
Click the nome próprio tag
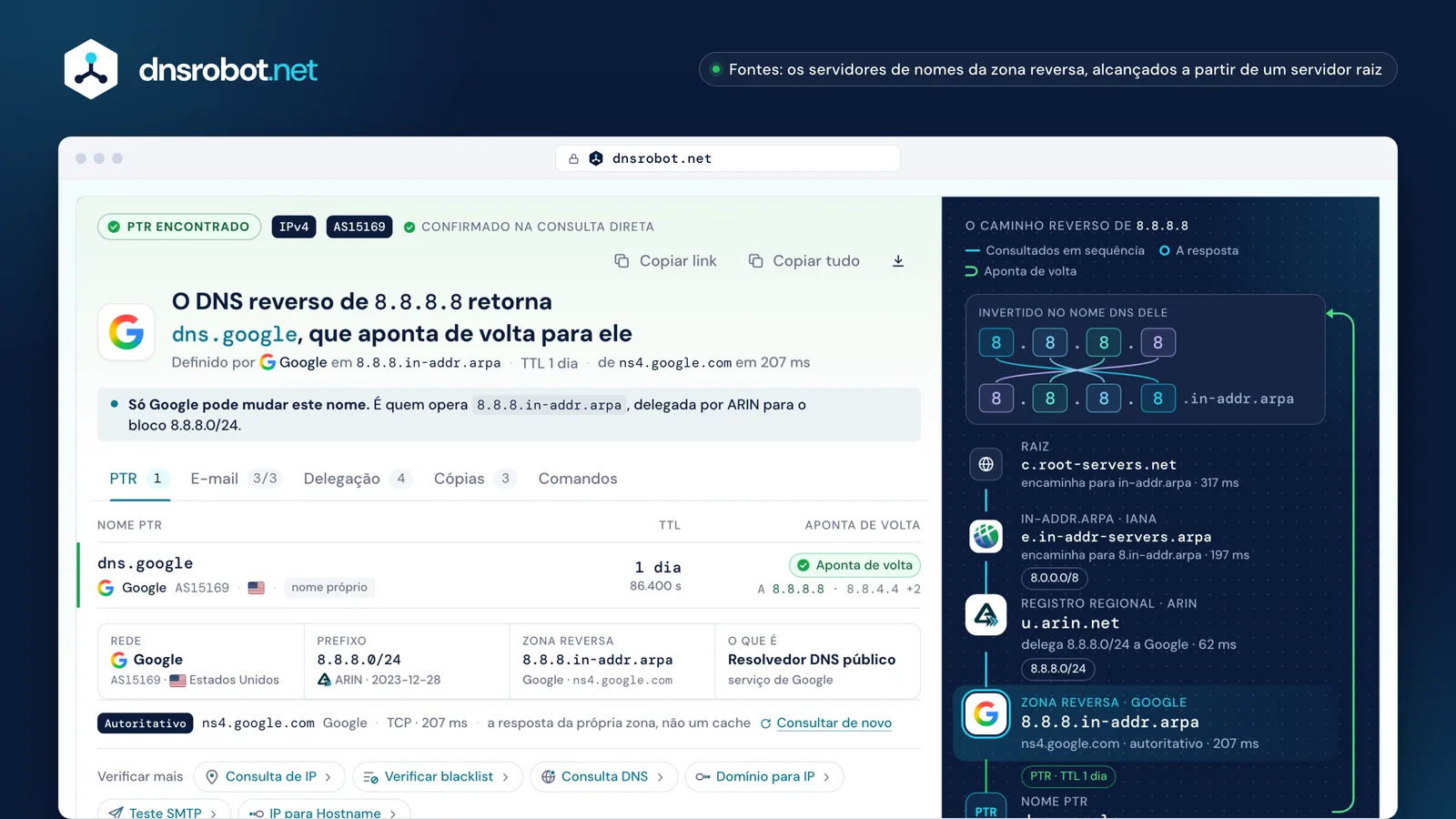point(329,588)
